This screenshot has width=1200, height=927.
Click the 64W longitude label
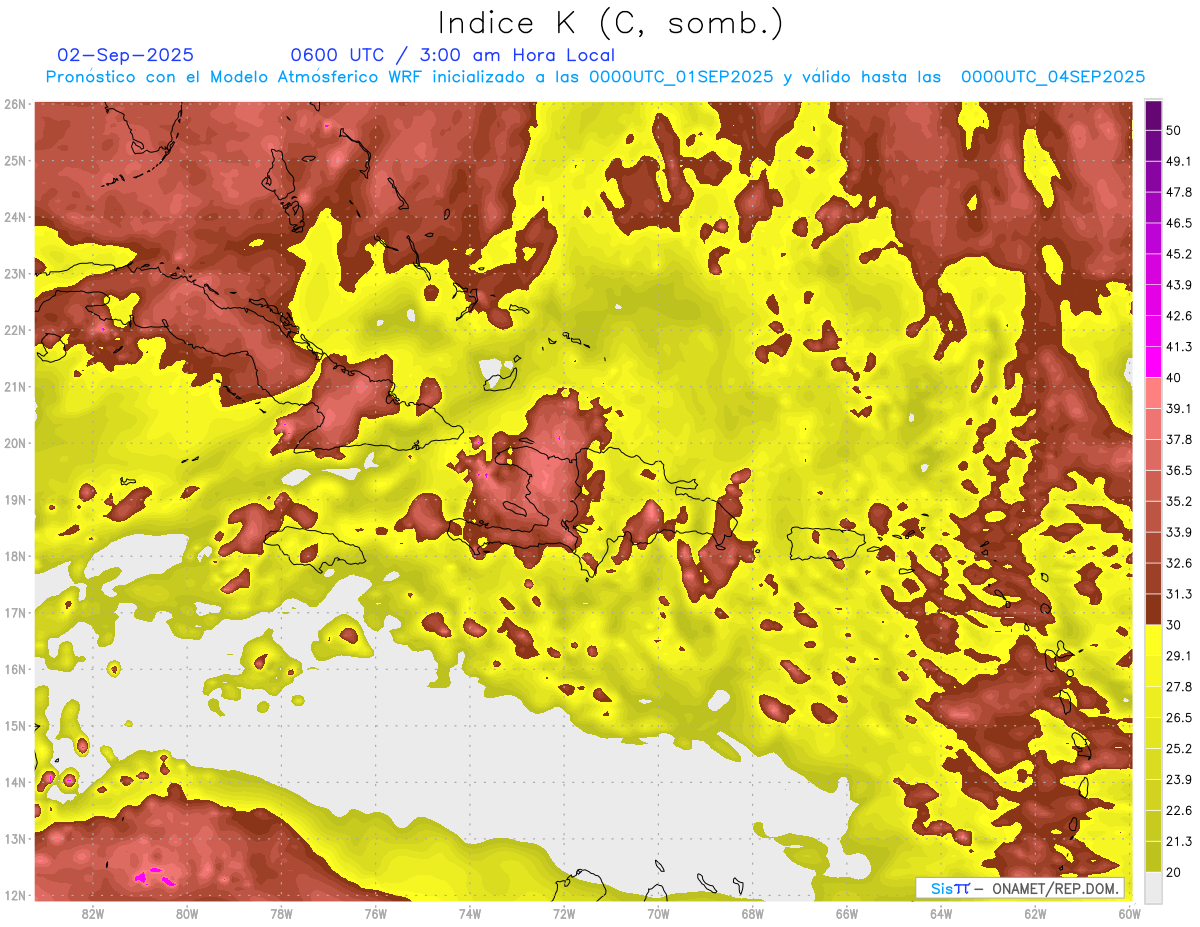point(940,913)
